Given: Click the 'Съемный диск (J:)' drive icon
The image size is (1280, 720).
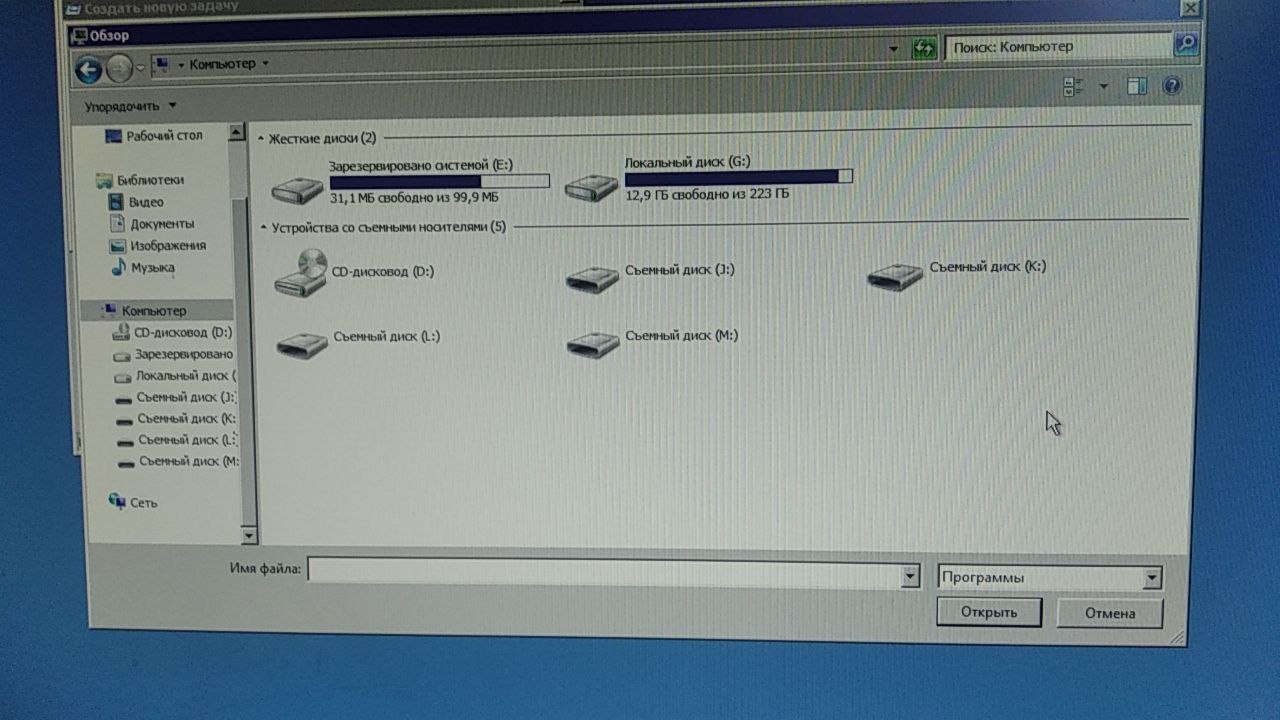Looking at the screenshot, I should tap(592, 278).
